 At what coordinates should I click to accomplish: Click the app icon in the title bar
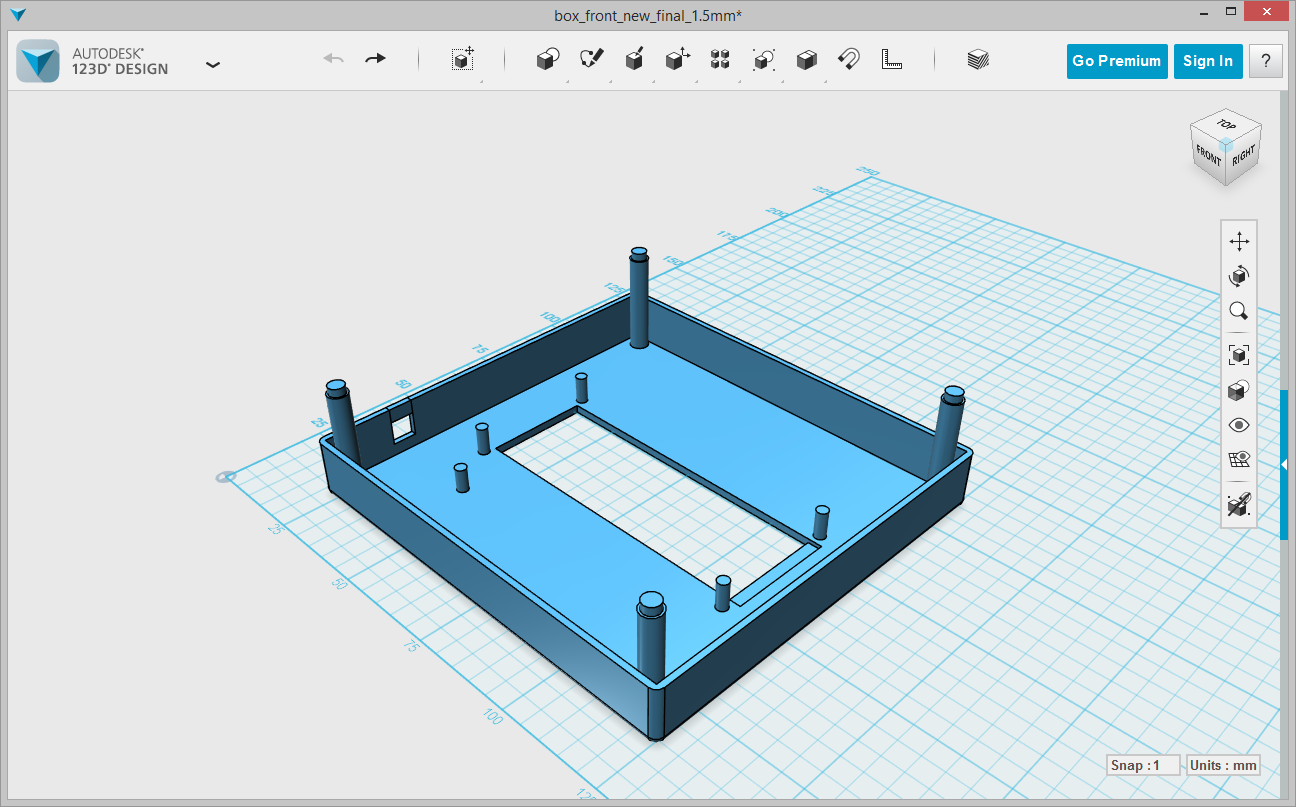coord(19,15)
